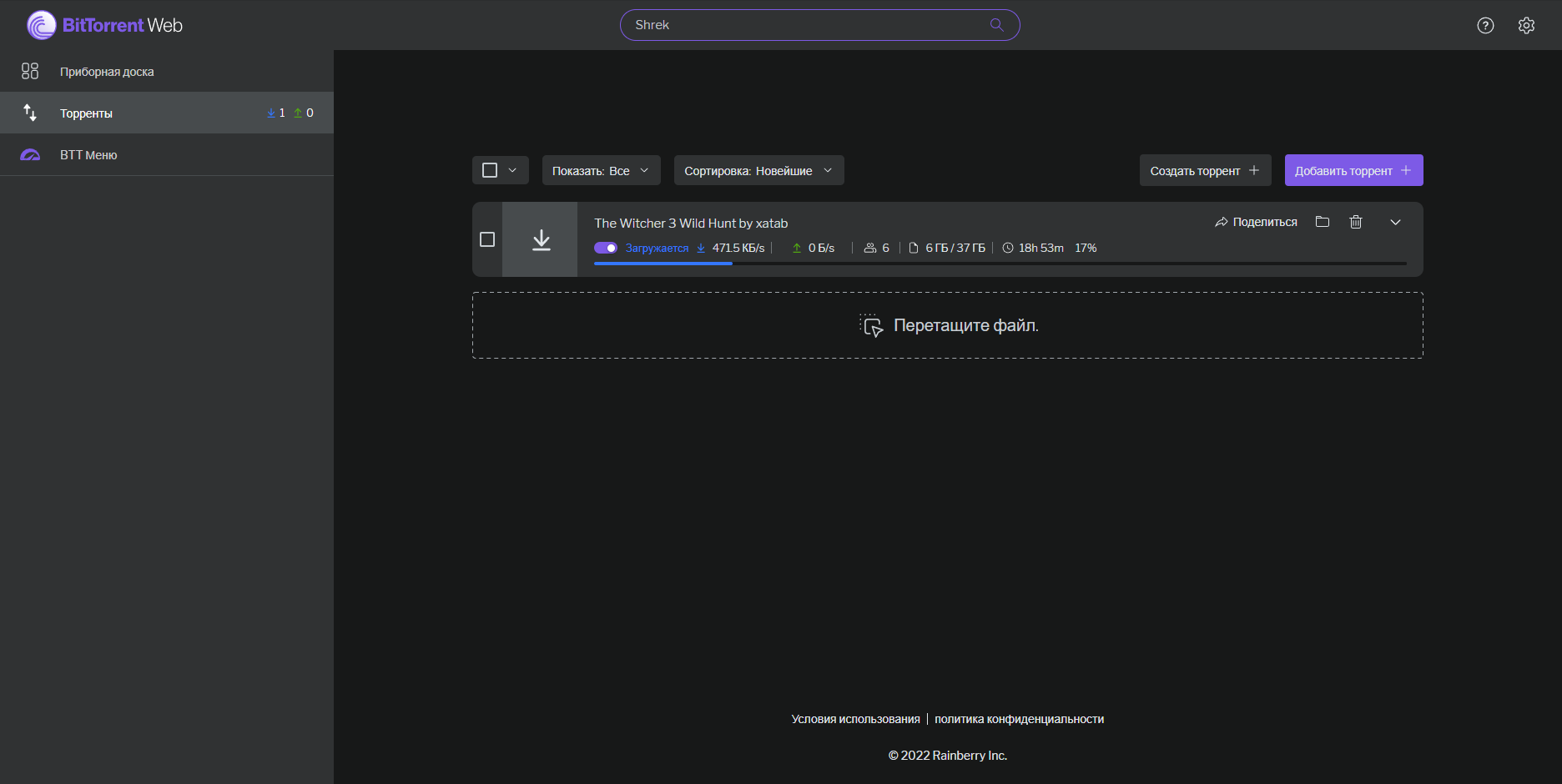
Task: Click the plus icon on Добавить торрент
Action: coord(1406,170)
